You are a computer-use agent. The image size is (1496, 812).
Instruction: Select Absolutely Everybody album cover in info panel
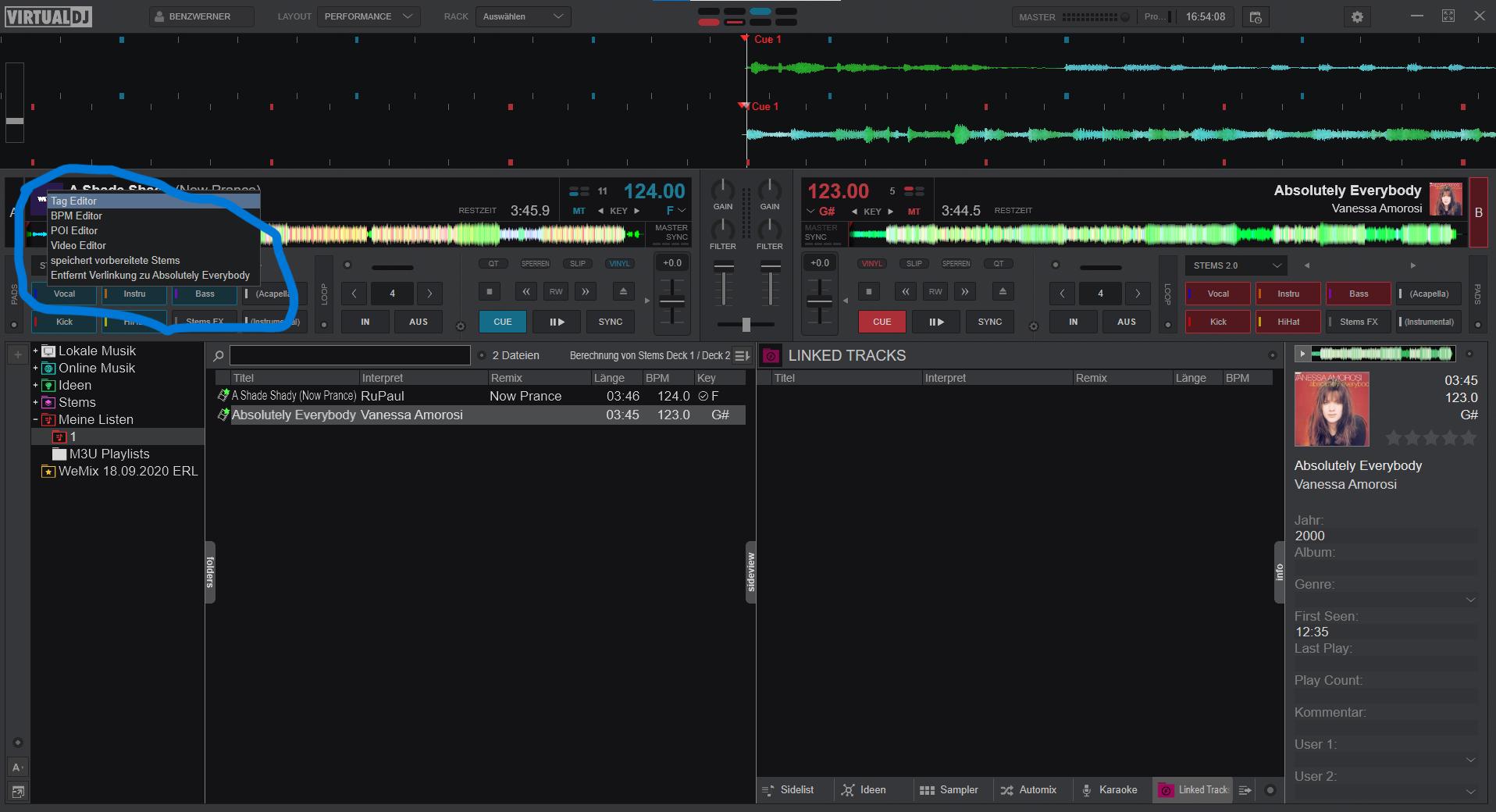[1332, 409]
